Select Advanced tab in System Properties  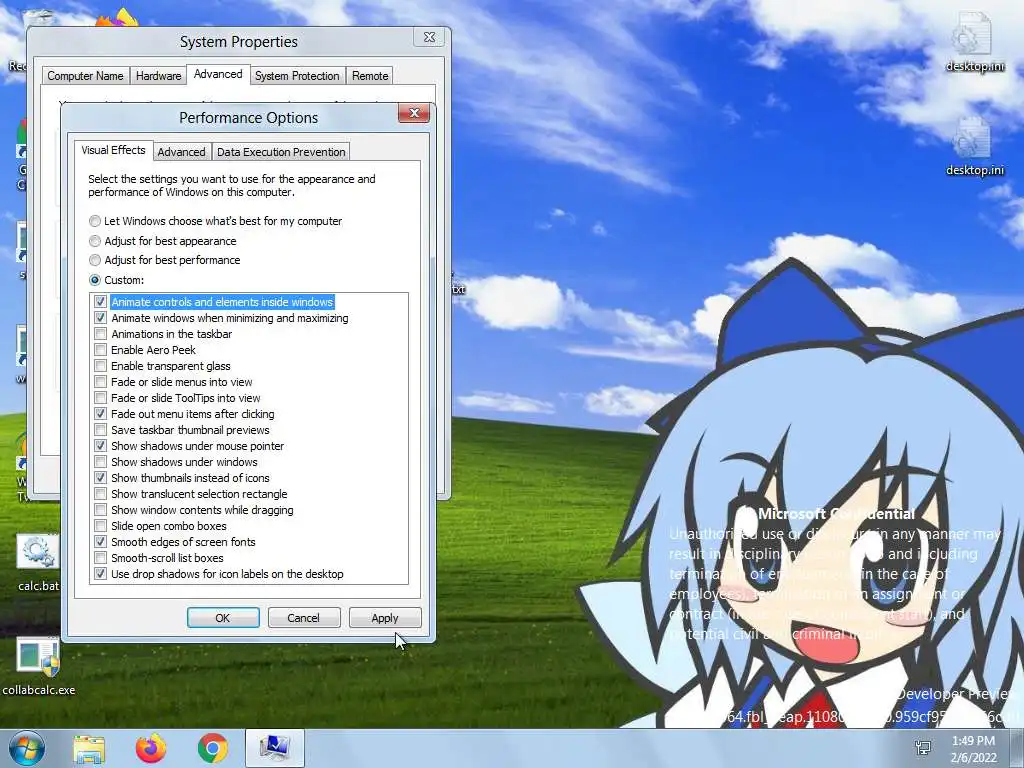pos(218,74)
